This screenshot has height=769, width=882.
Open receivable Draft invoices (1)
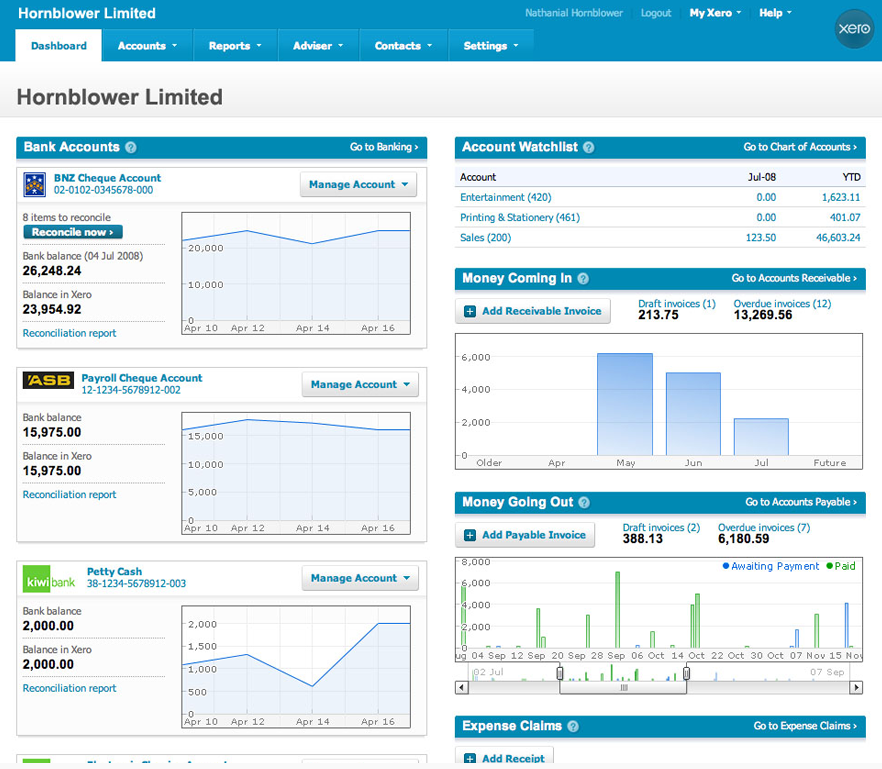point(677,304)
